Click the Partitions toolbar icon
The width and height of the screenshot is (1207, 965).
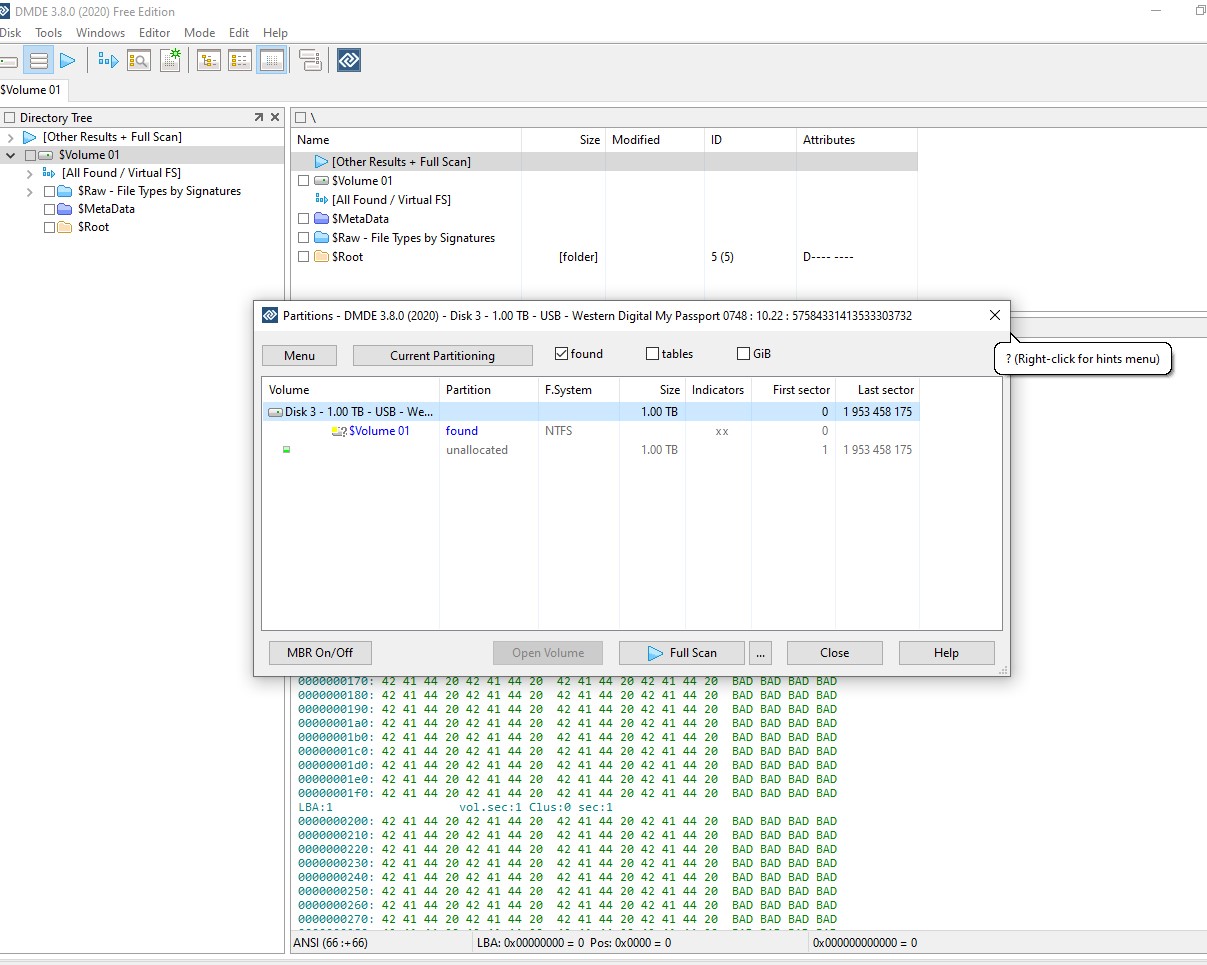[38, 61]
